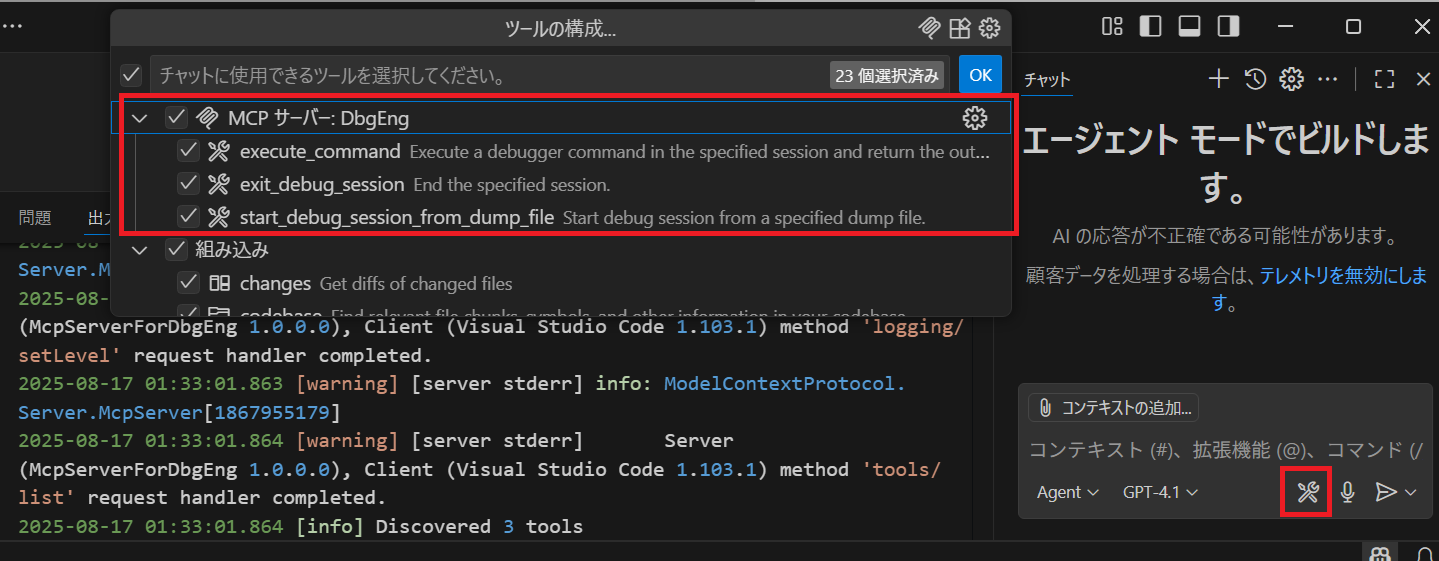Click 'AI の応答が不正確である可能性があります。' text

click(1225, 237)
